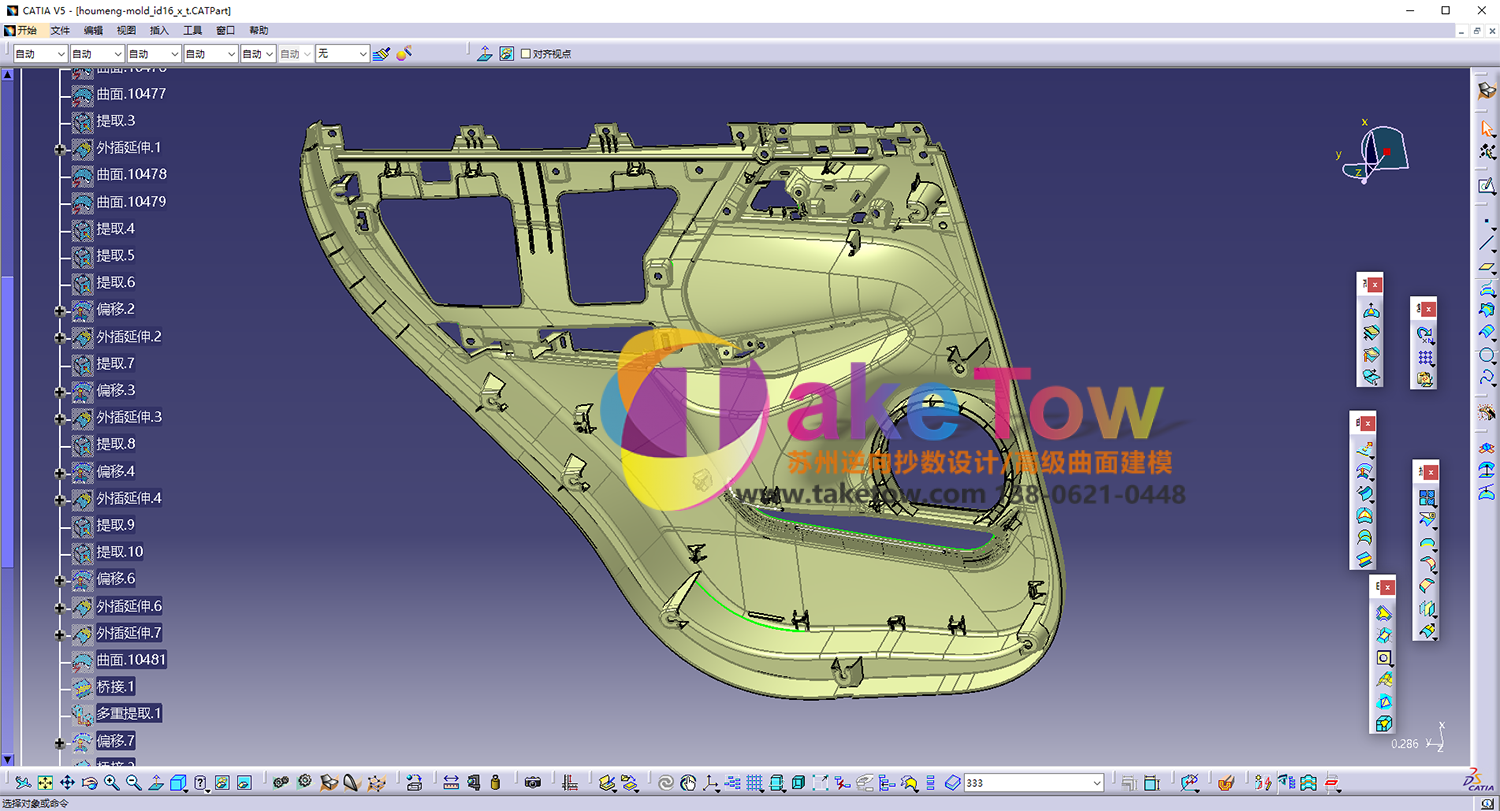
Task: Click the Sketcher icon in right toolbar
Action: [x=1487, y=186]
